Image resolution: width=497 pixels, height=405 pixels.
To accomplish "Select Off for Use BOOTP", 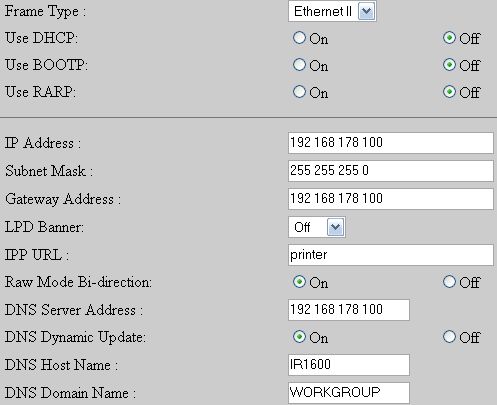I will pos(449,64).
